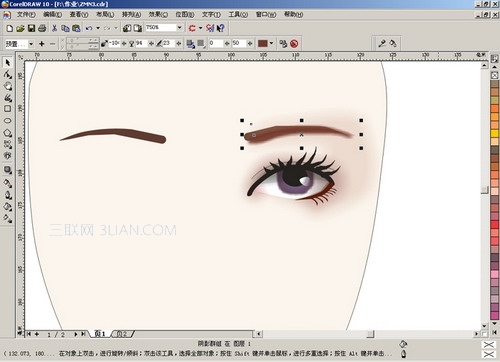This screenshot has height=362, width=500.
Task: Click the Save floppy disk icon
Action: [31, 28]
